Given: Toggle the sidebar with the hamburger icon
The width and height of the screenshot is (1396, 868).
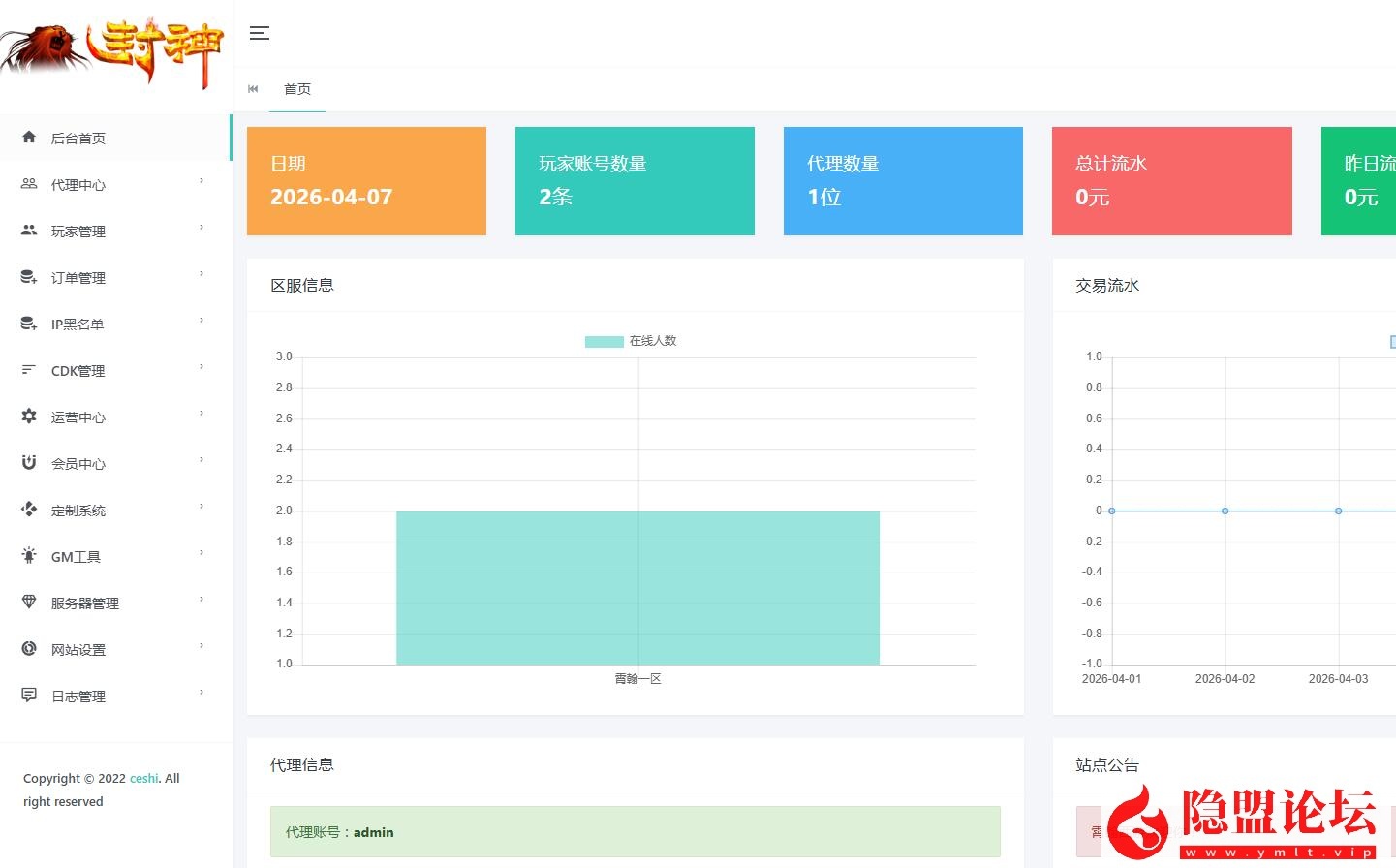Looking at the screenshot, I should click(x=260, y=32).
